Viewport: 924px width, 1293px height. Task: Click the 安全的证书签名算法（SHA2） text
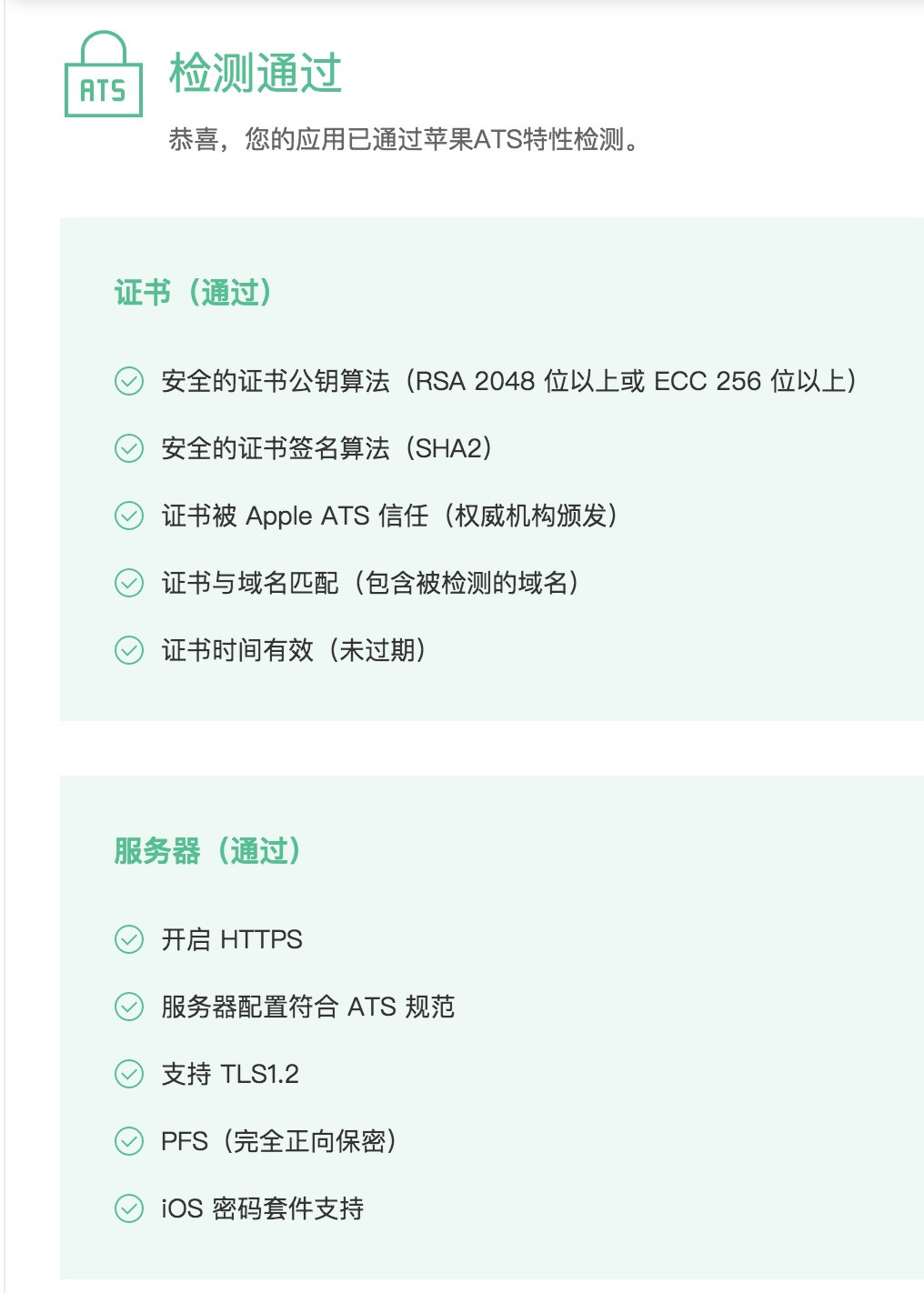(328, 448)
